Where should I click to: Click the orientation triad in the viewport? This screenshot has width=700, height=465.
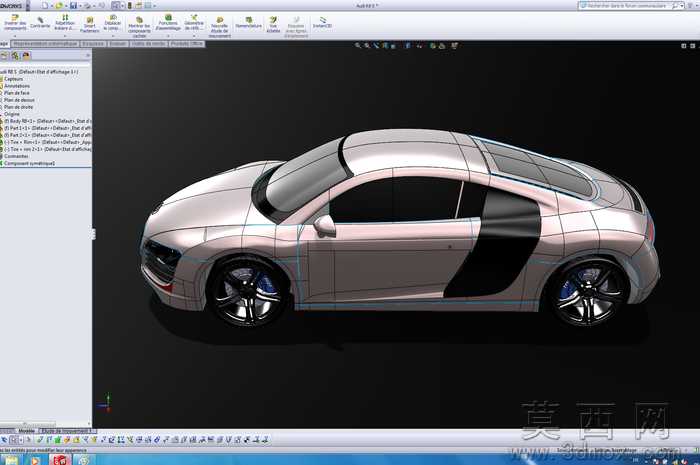click(106, 403)
